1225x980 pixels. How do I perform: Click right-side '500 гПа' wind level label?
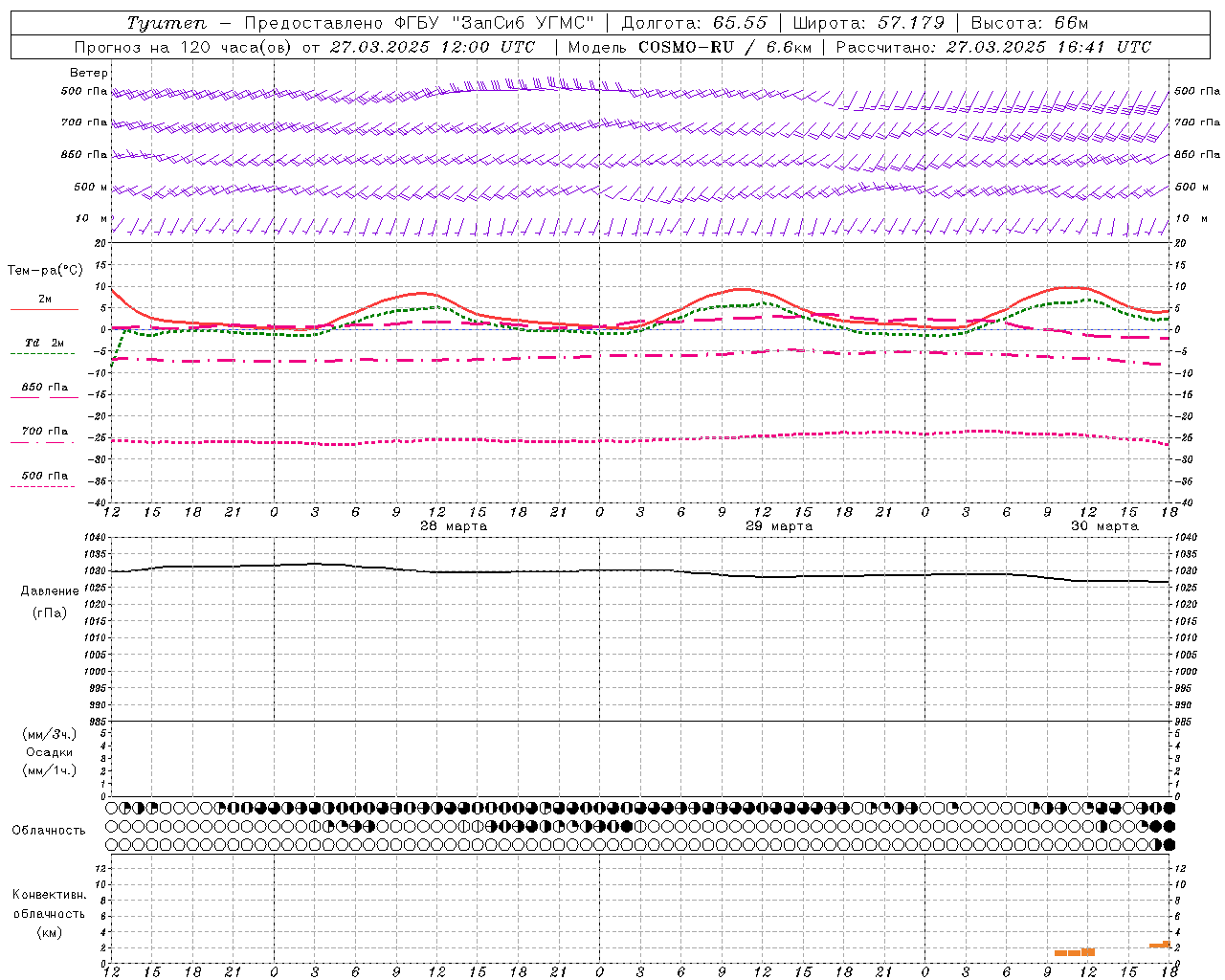[1197, 92]
